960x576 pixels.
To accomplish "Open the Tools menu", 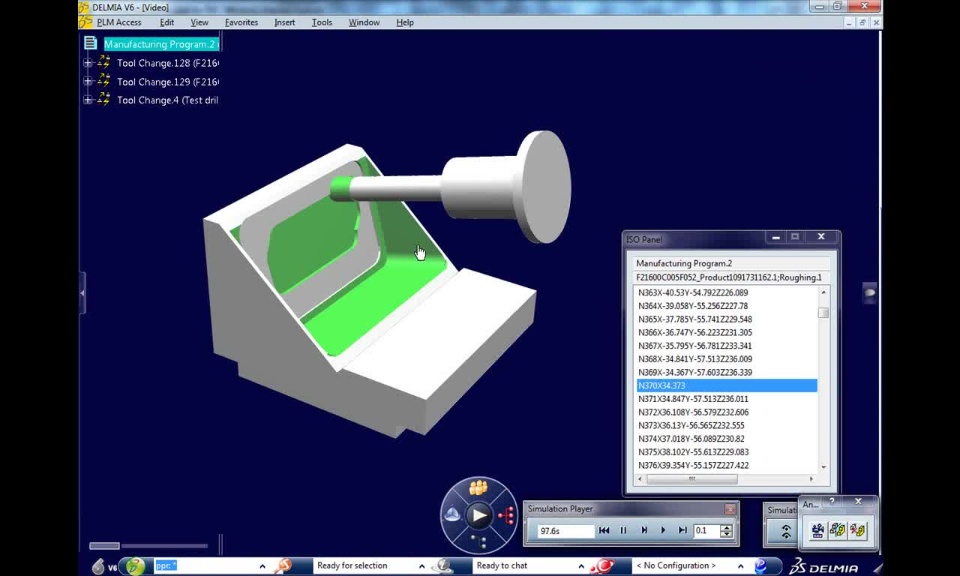I will click(322, 22).
